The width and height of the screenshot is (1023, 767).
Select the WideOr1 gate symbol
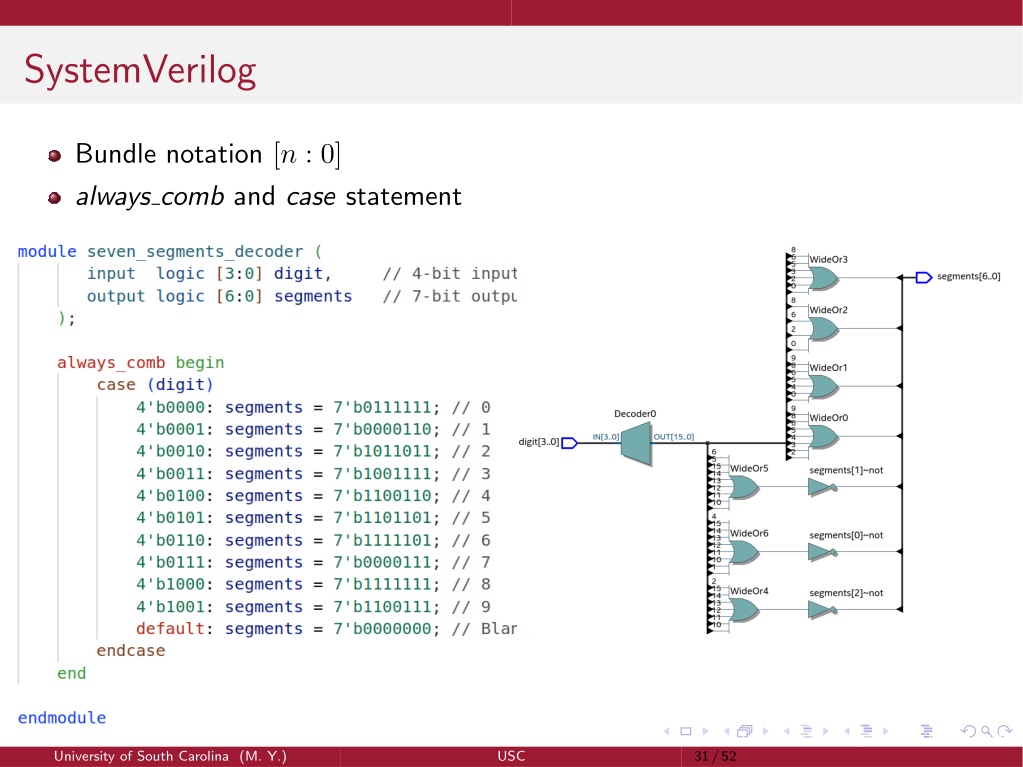[823, 387]
